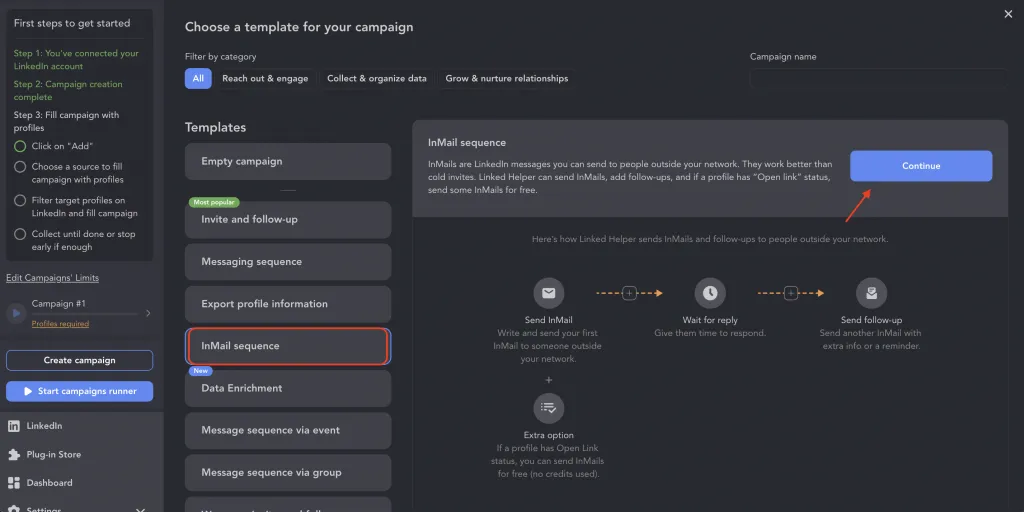
Task: Choose Message sequence via event template
Action: (x=288, y=430)
